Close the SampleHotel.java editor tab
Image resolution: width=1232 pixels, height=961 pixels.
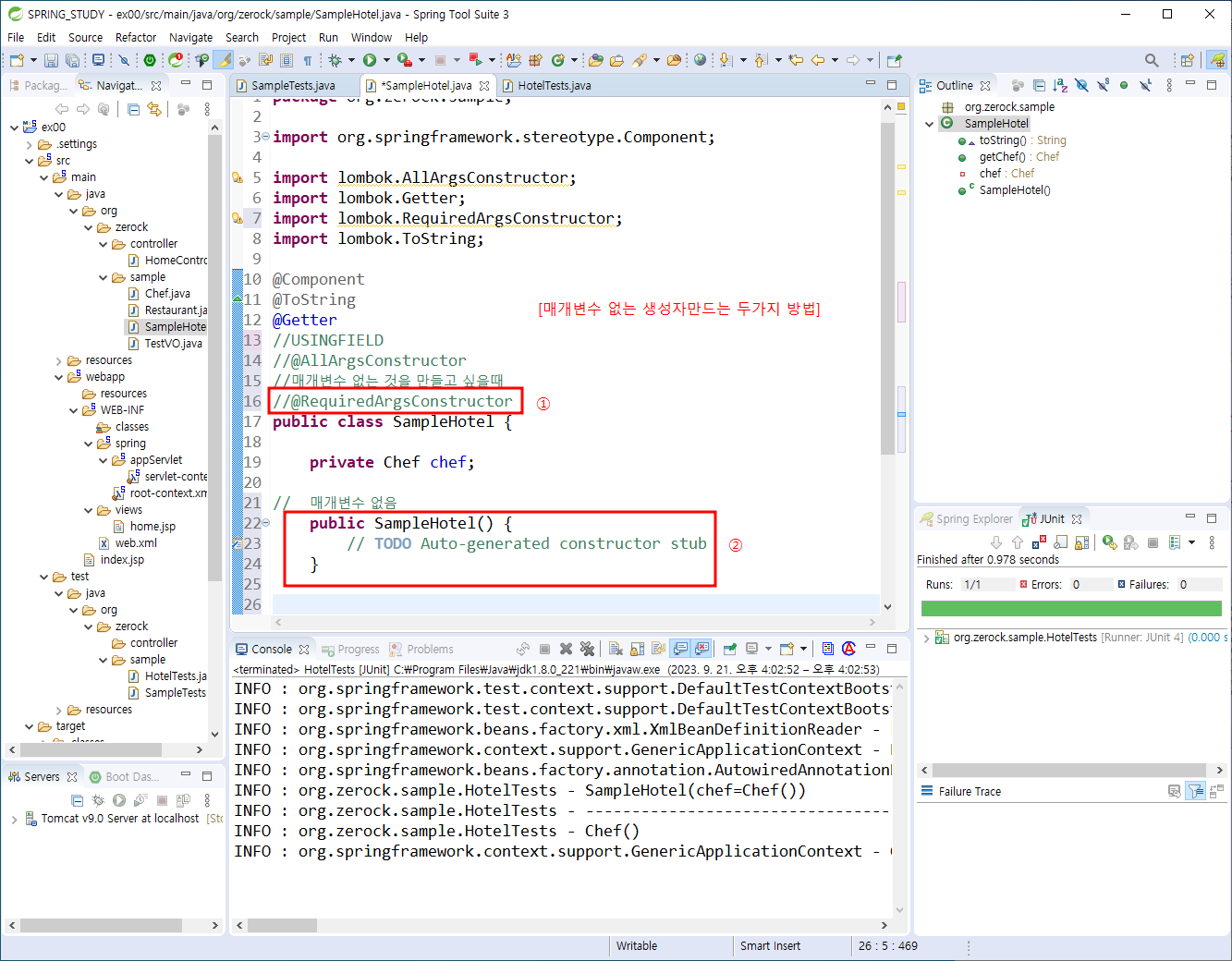pos(484,85)
